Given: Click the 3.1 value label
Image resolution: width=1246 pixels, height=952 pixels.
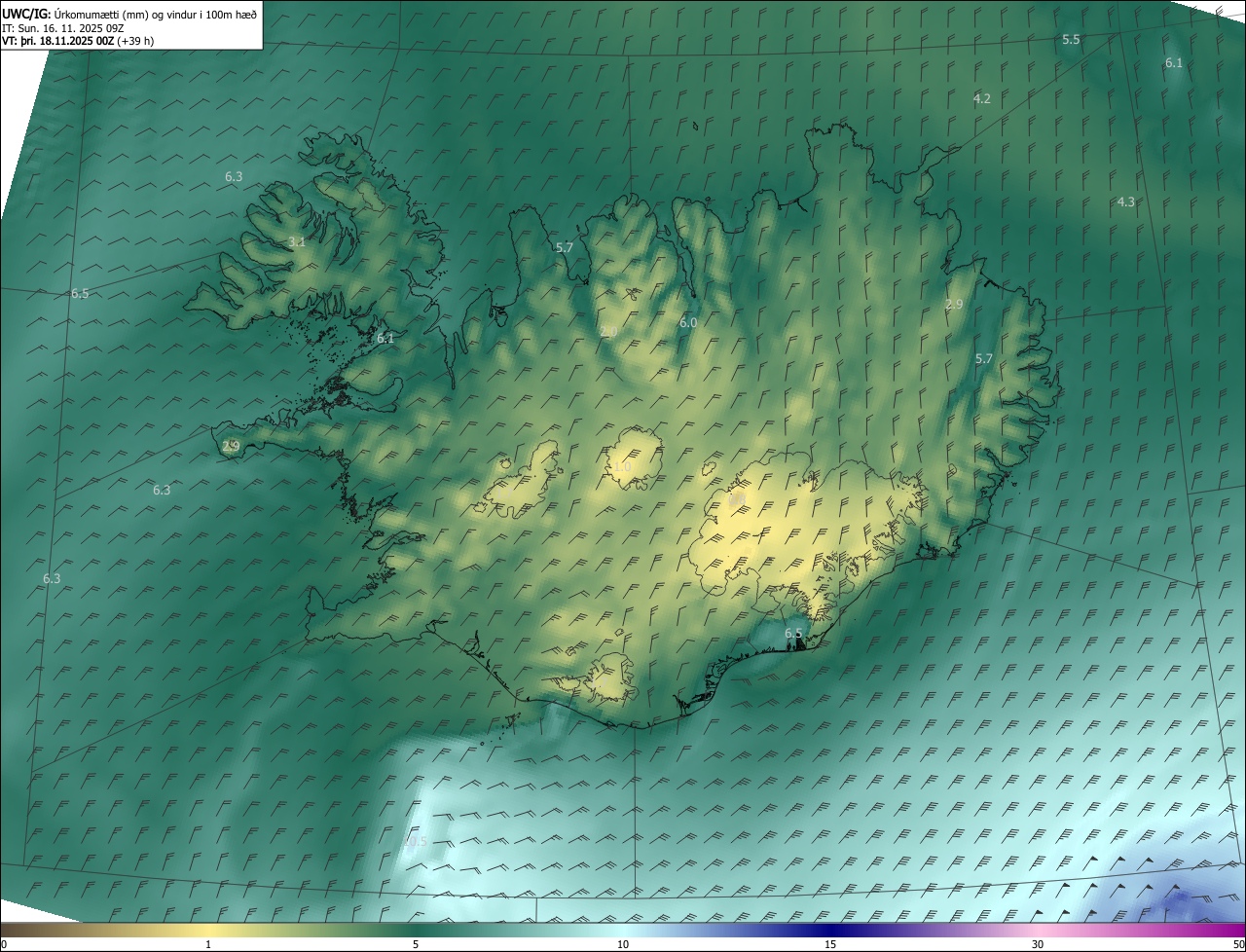Looking at the screenshot, I should (x=297, y=242).
